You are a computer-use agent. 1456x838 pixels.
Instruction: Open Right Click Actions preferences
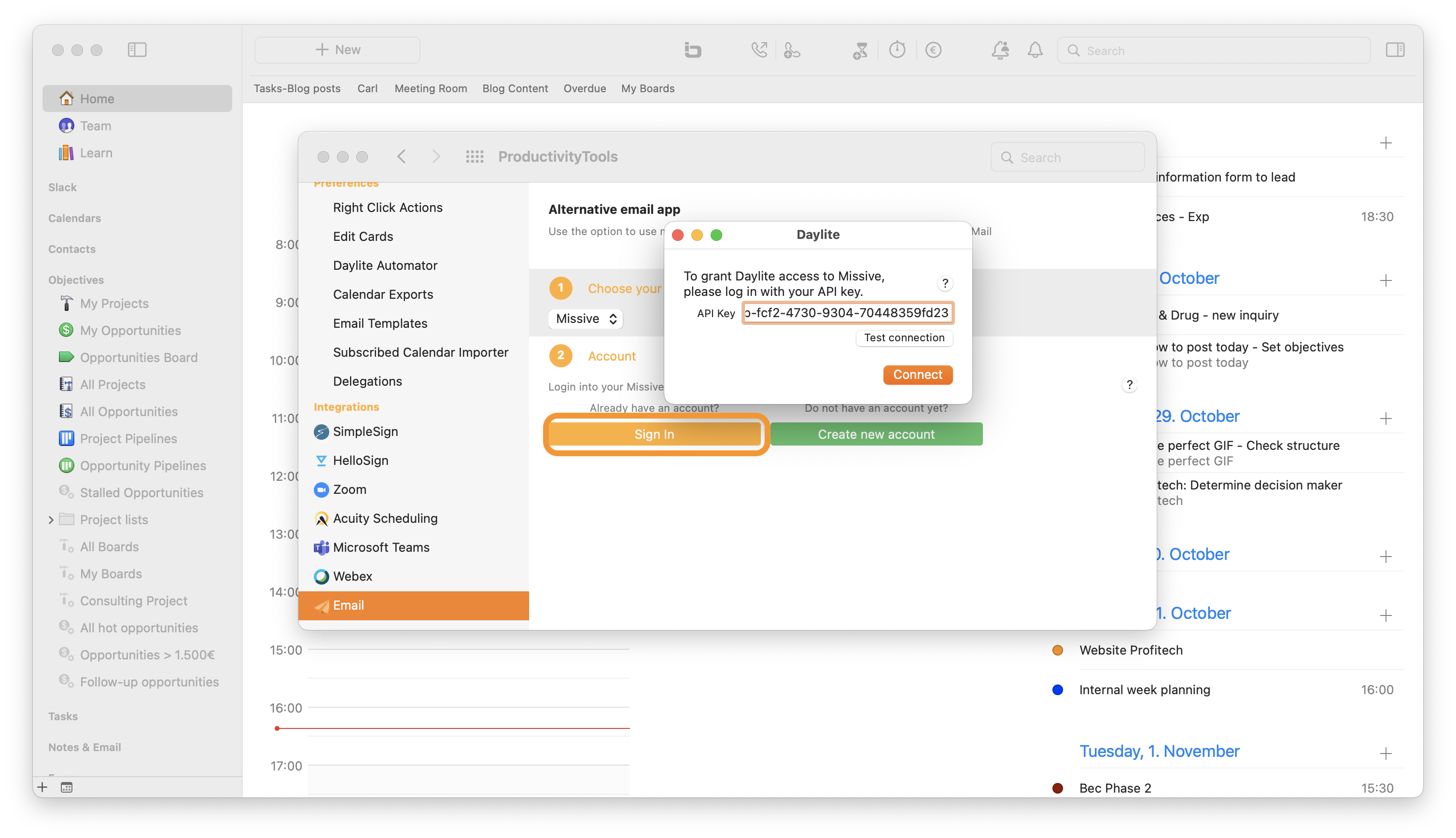[x=388, y=207]
